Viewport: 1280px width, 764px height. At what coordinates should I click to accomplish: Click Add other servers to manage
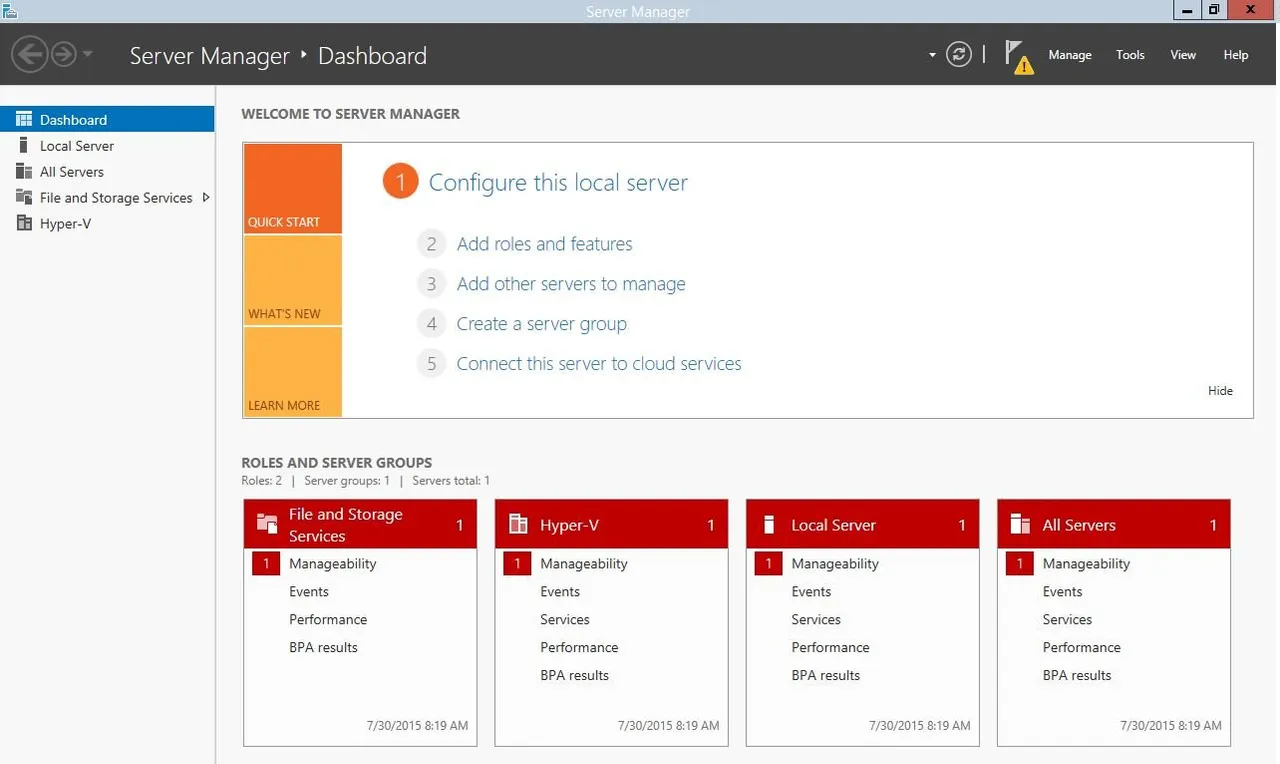point(571,284)
